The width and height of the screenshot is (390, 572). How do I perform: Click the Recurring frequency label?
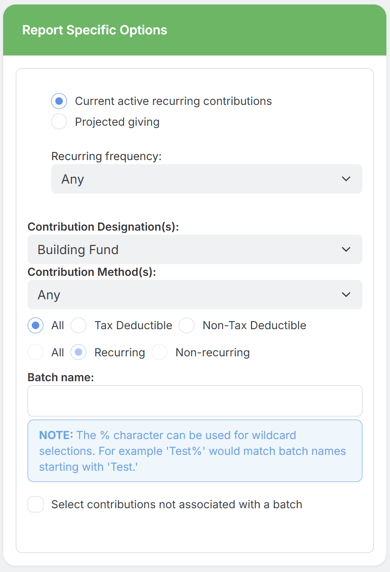pyautogui.click(x=106, y=156)
